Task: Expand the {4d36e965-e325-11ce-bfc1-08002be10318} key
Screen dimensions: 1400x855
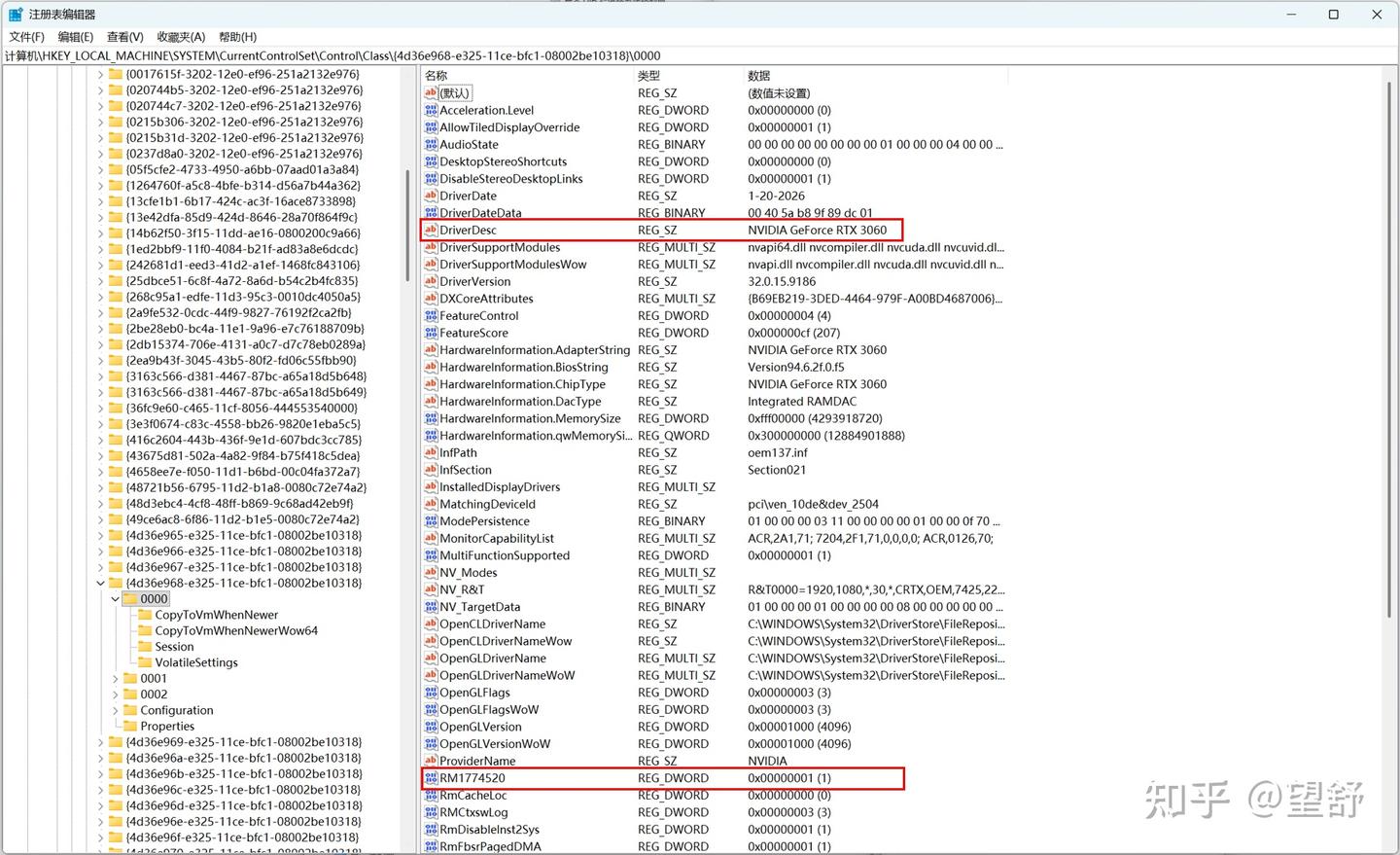Action: tap(100, 536)
